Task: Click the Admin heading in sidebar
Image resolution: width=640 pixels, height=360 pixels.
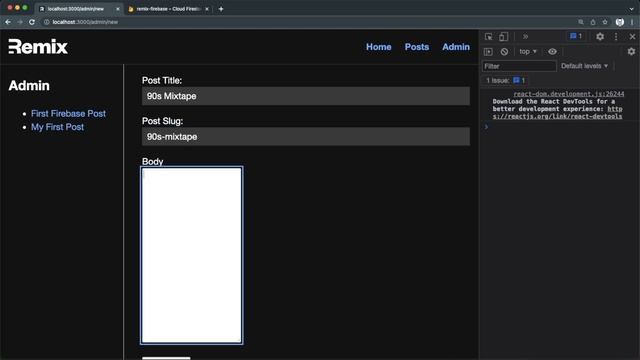Action: pyautogui.click(x=29, y=86)
